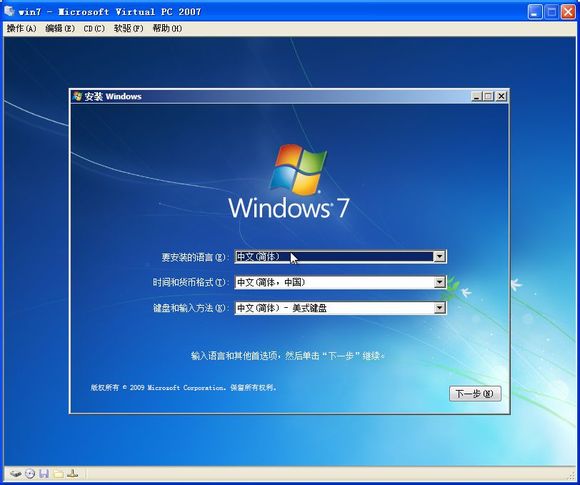Minimize the 安装 Windows dialog
Viewport: 580px width, 485px height.
tap(476, 97)
